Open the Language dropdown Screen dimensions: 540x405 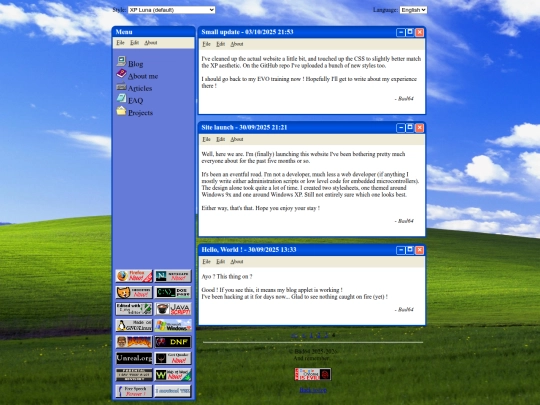tap(413, 10)
